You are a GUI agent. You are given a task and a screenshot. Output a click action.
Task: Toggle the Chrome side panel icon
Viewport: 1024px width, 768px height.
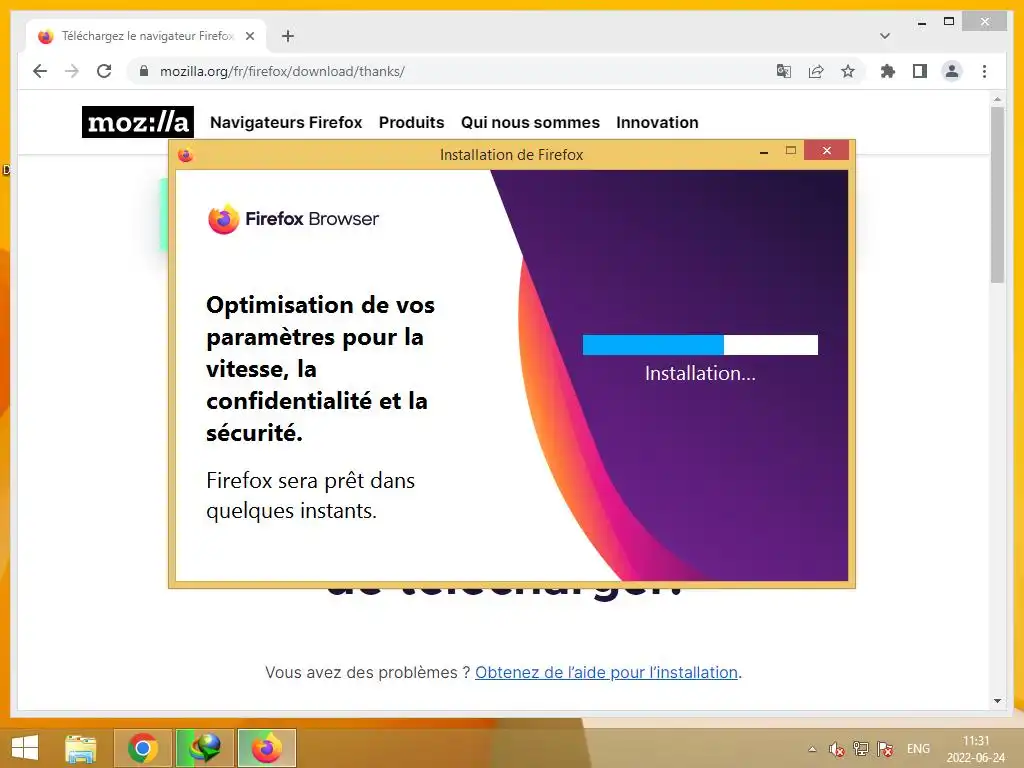point(920,71)
